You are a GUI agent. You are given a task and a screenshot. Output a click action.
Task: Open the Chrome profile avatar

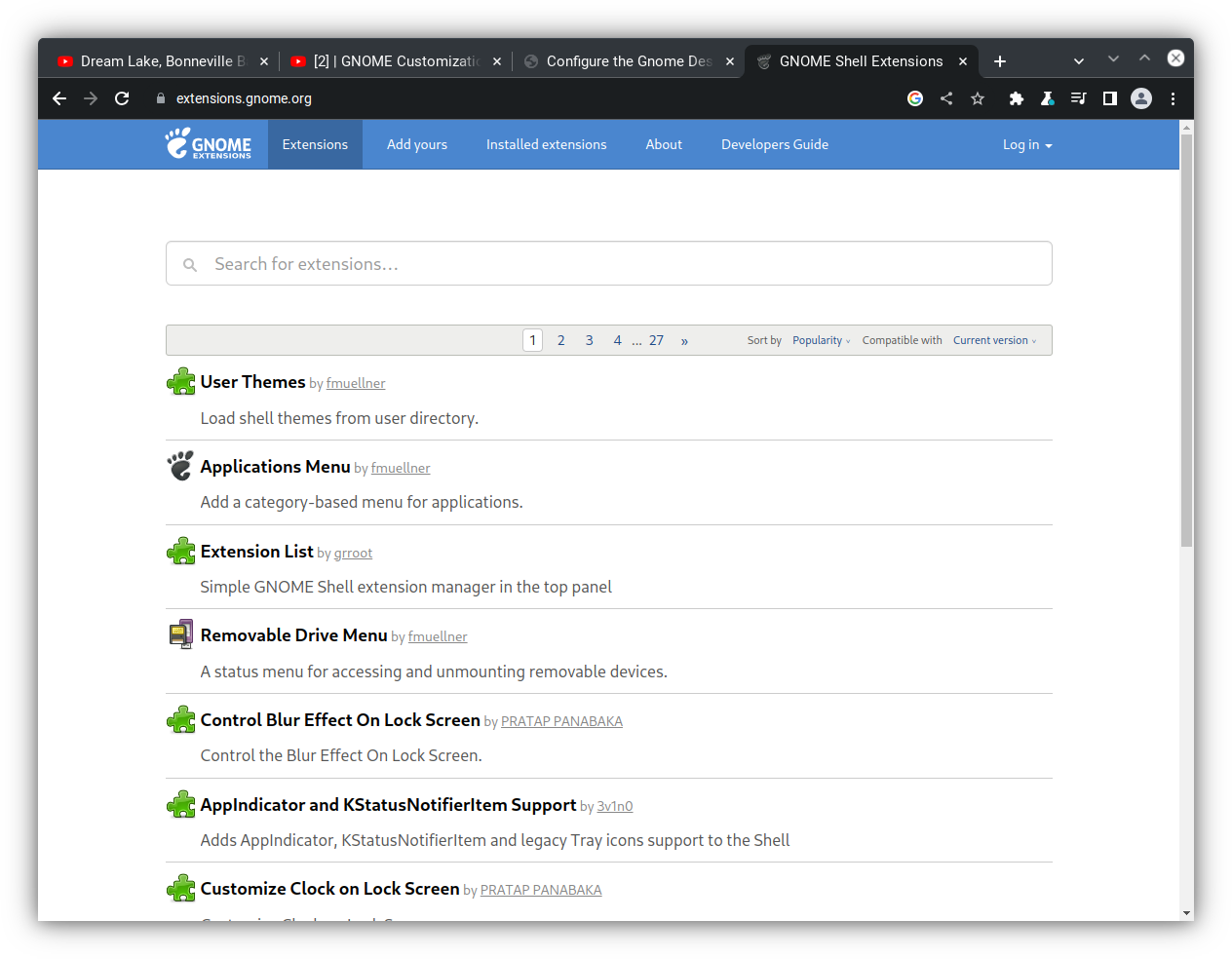1141,98
